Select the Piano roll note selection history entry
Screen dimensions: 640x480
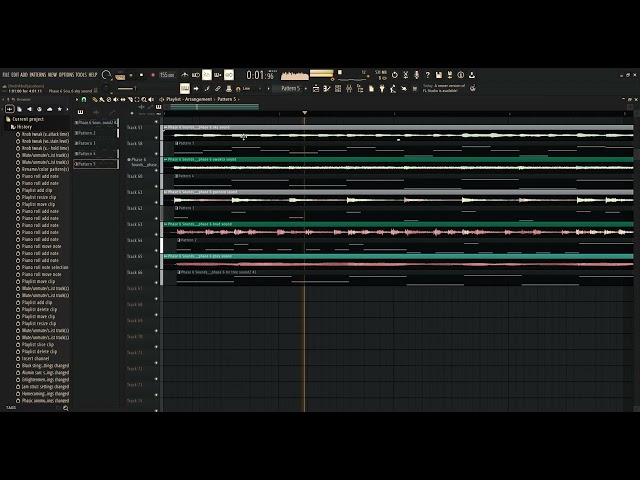coord(42,267)
